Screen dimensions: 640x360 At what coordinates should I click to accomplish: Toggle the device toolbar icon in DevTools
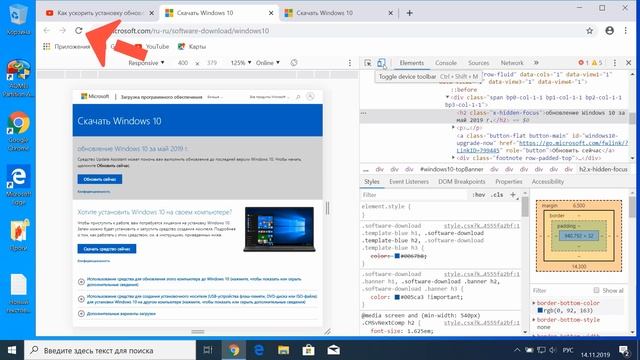click(381, 63)
